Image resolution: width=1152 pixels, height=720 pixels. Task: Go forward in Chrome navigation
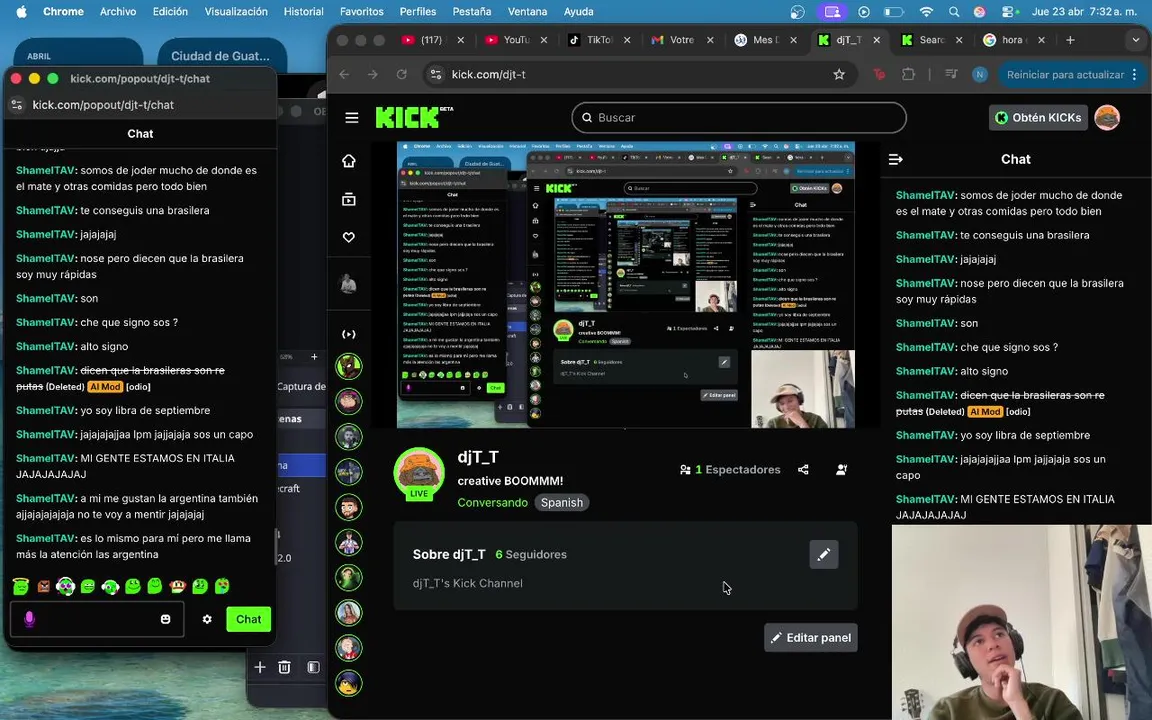[x=372, y=74]
